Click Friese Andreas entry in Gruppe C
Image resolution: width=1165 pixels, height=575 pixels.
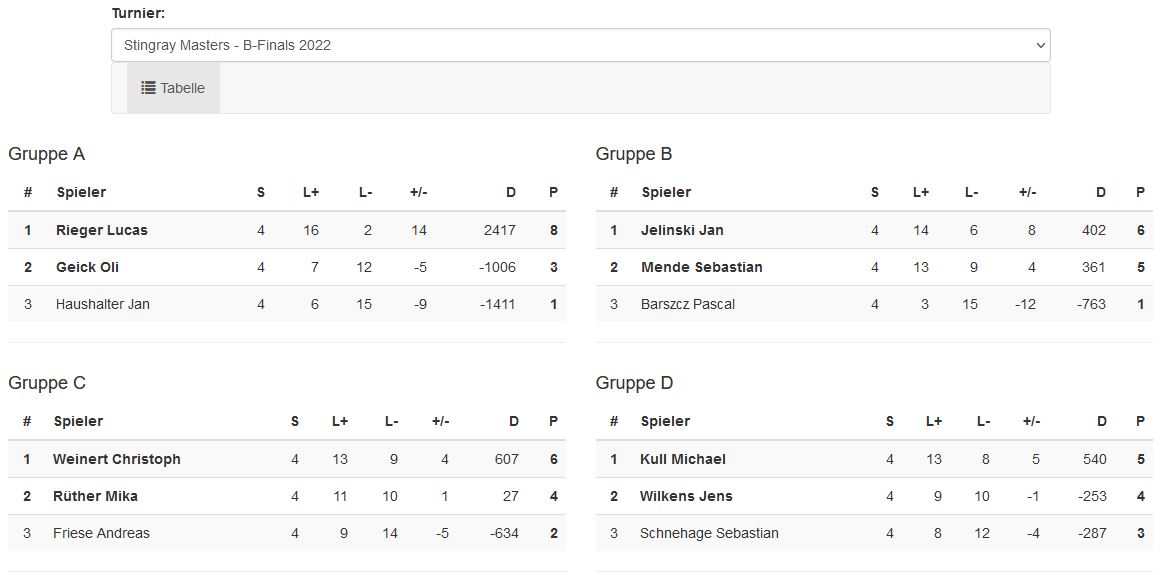point(101,533)
